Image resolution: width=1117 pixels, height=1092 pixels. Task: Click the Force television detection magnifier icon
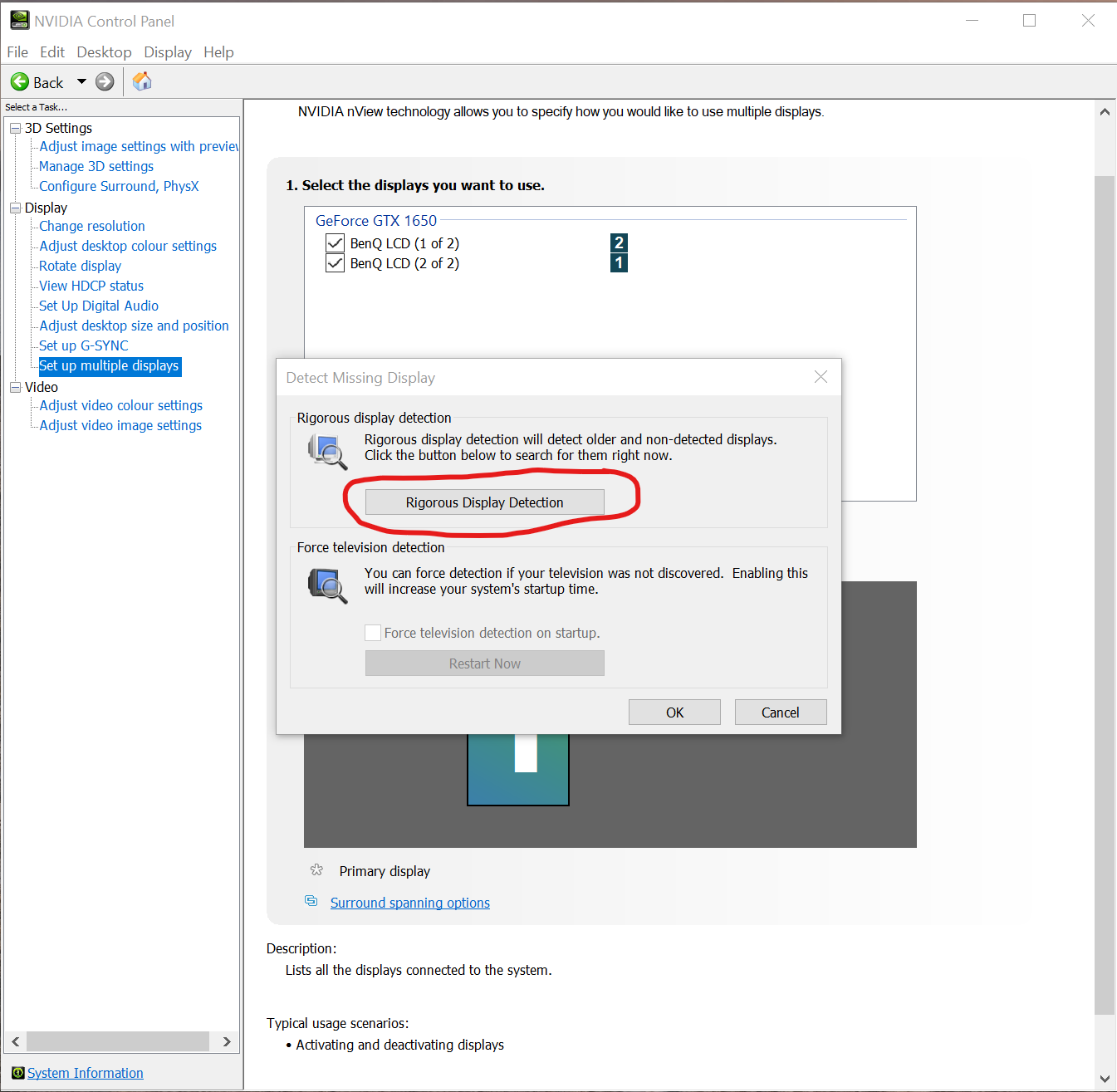coord(327,585)
